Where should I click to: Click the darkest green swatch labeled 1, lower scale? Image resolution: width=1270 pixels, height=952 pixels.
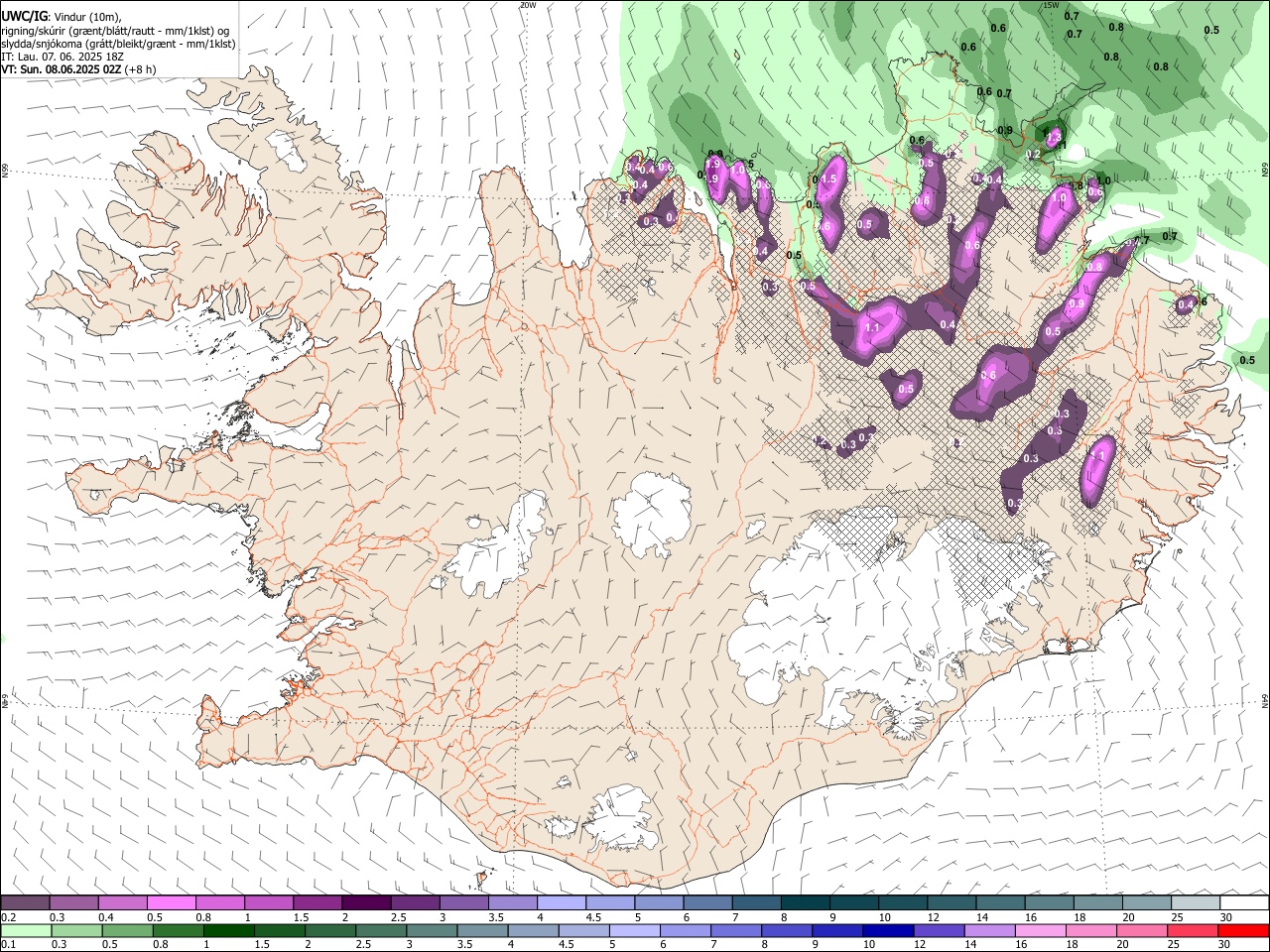coord(229,930)
